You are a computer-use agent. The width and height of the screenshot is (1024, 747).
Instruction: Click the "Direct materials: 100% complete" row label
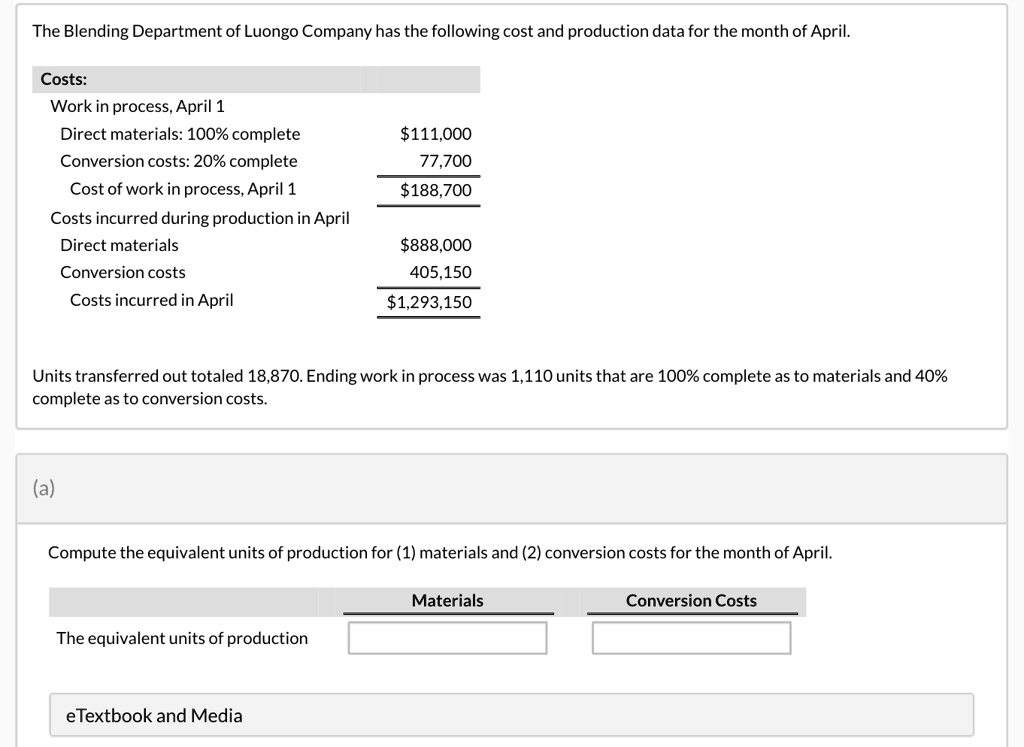180,134
